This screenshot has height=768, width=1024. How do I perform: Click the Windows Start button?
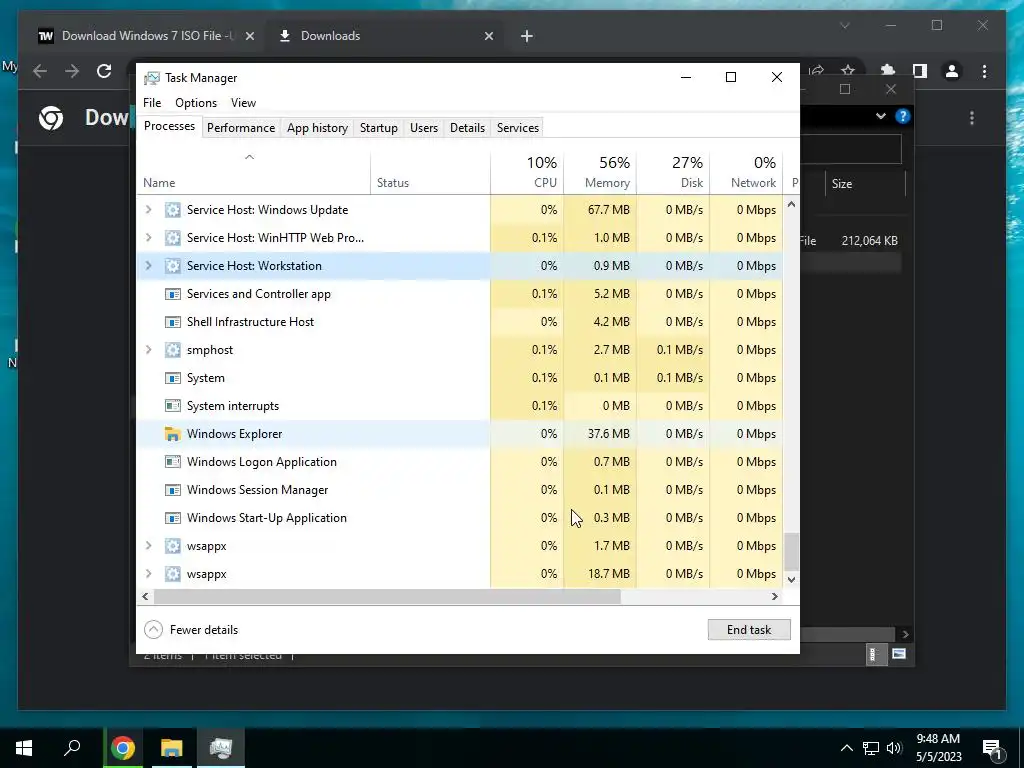click(24, 748)
